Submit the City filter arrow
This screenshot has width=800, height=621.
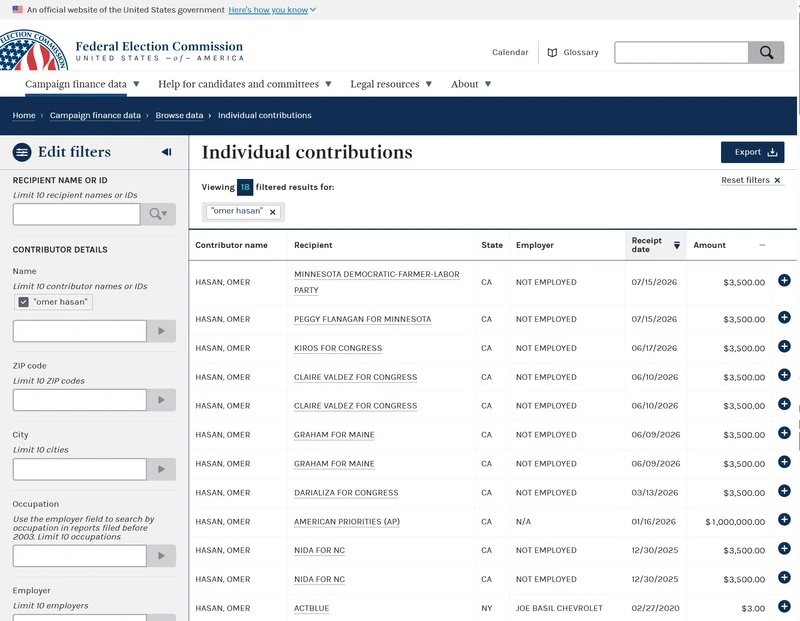pos(161,469)
